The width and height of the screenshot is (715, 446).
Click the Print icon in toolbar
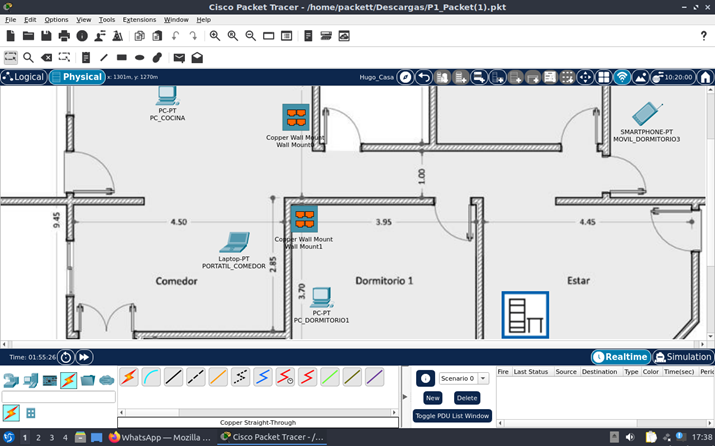pos(65,36)
